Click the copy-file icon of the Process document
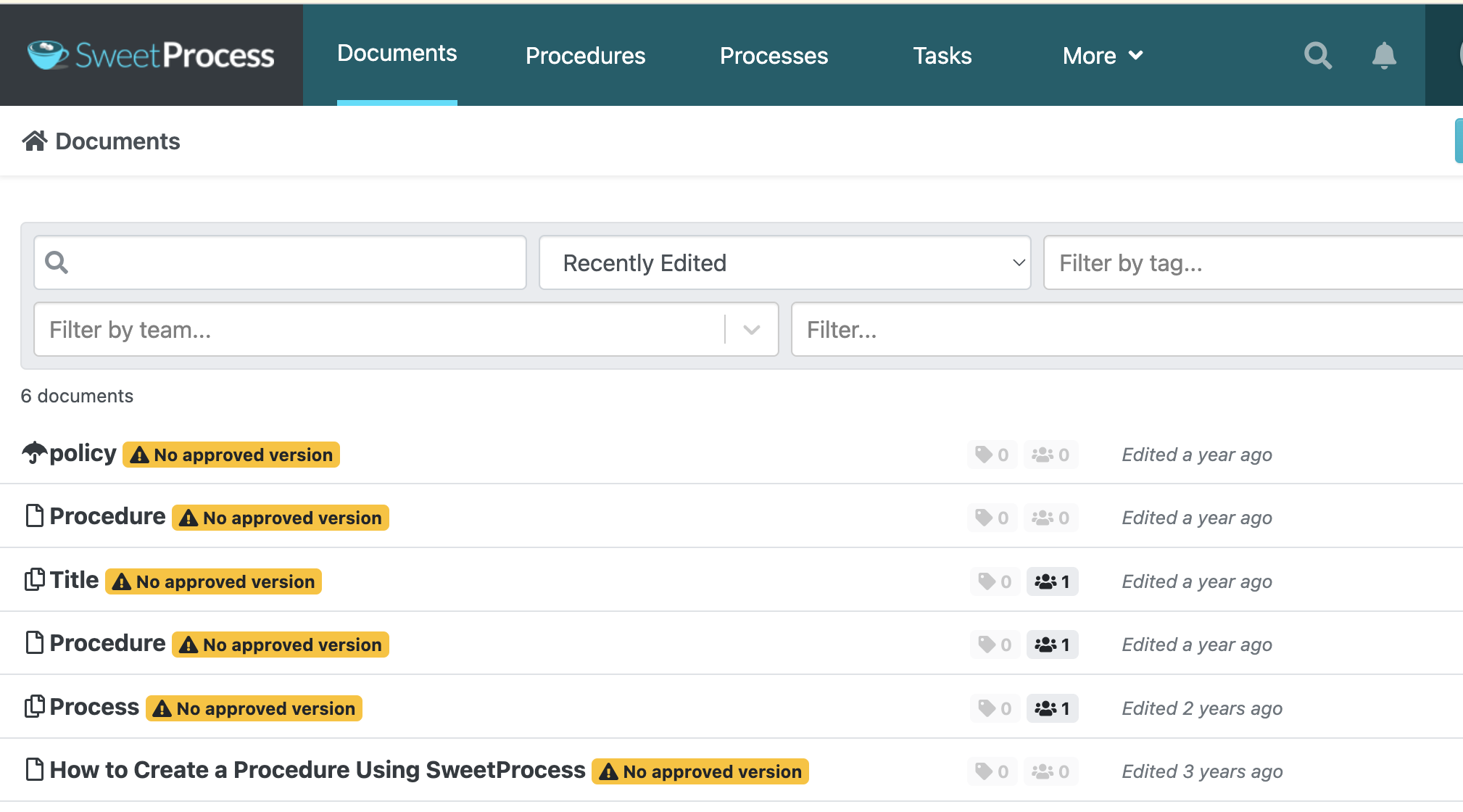The width and height of the screenshot is (1463, 812). [x=34, y=707]
